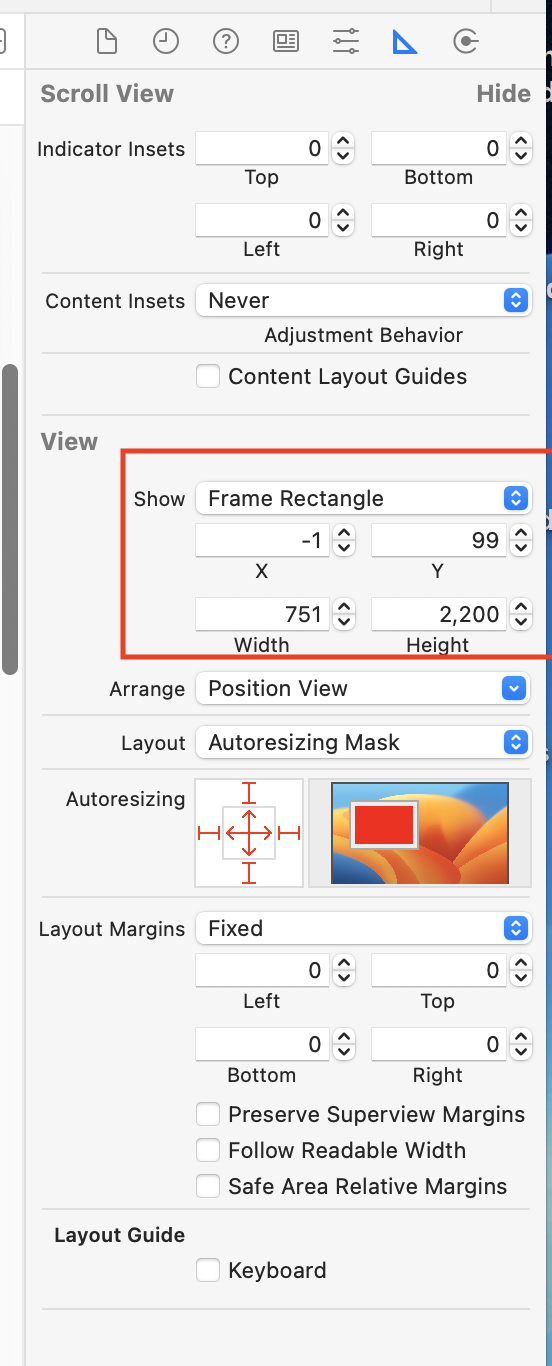Viewport: 552px width, 1366px height.
Task: Check Preserve Superview Margins
Action: (208, 1115)
